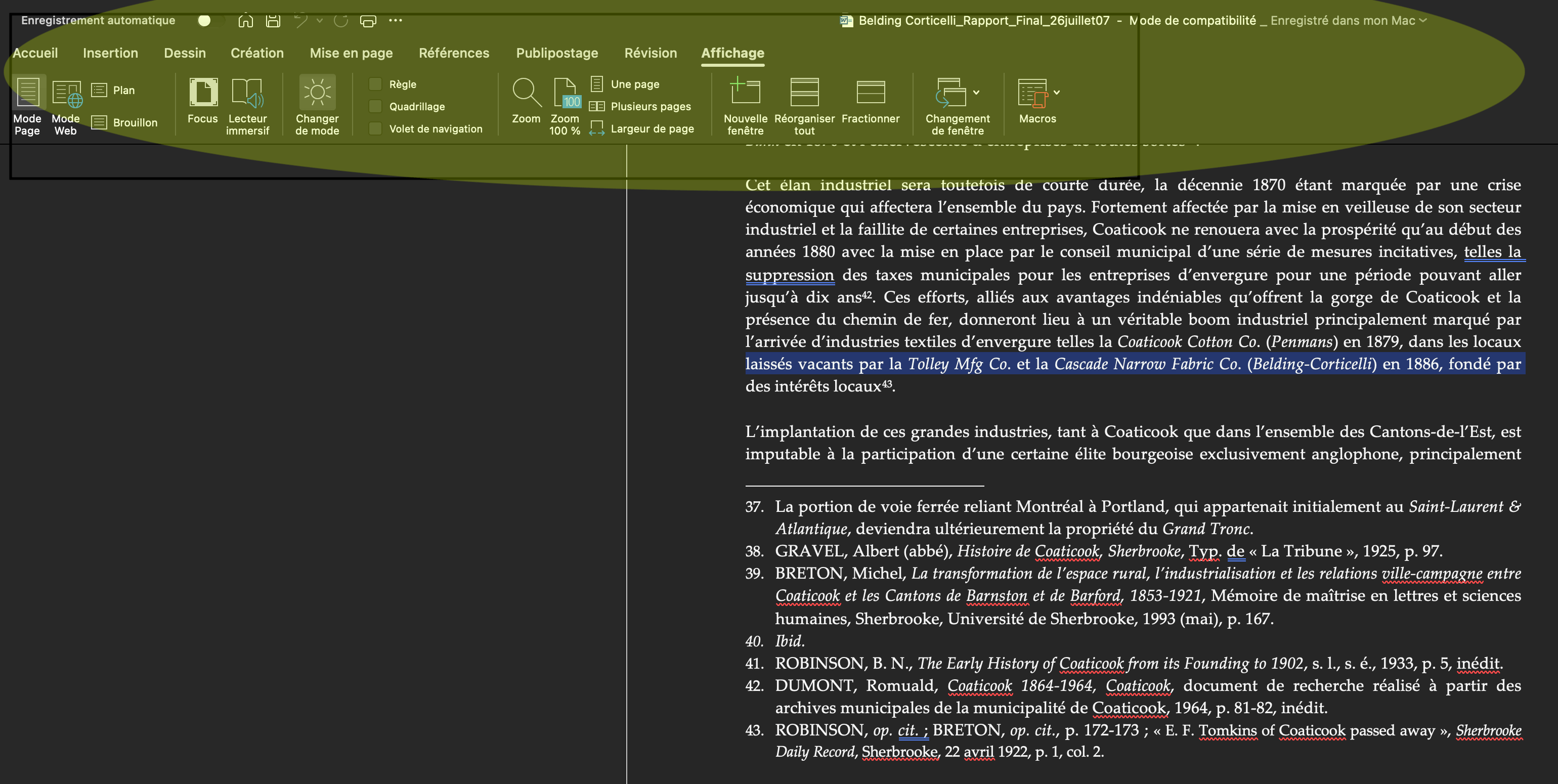Click Changement de fenêtre icon
This screenshot has height=784, width=1558.
(951, 92)
